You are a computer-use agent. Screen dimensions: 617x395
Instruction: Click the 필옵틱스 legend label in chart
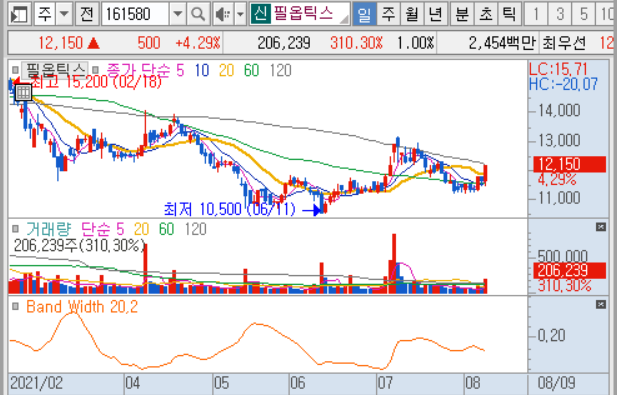pyautogui.click(x=55, y=71)
